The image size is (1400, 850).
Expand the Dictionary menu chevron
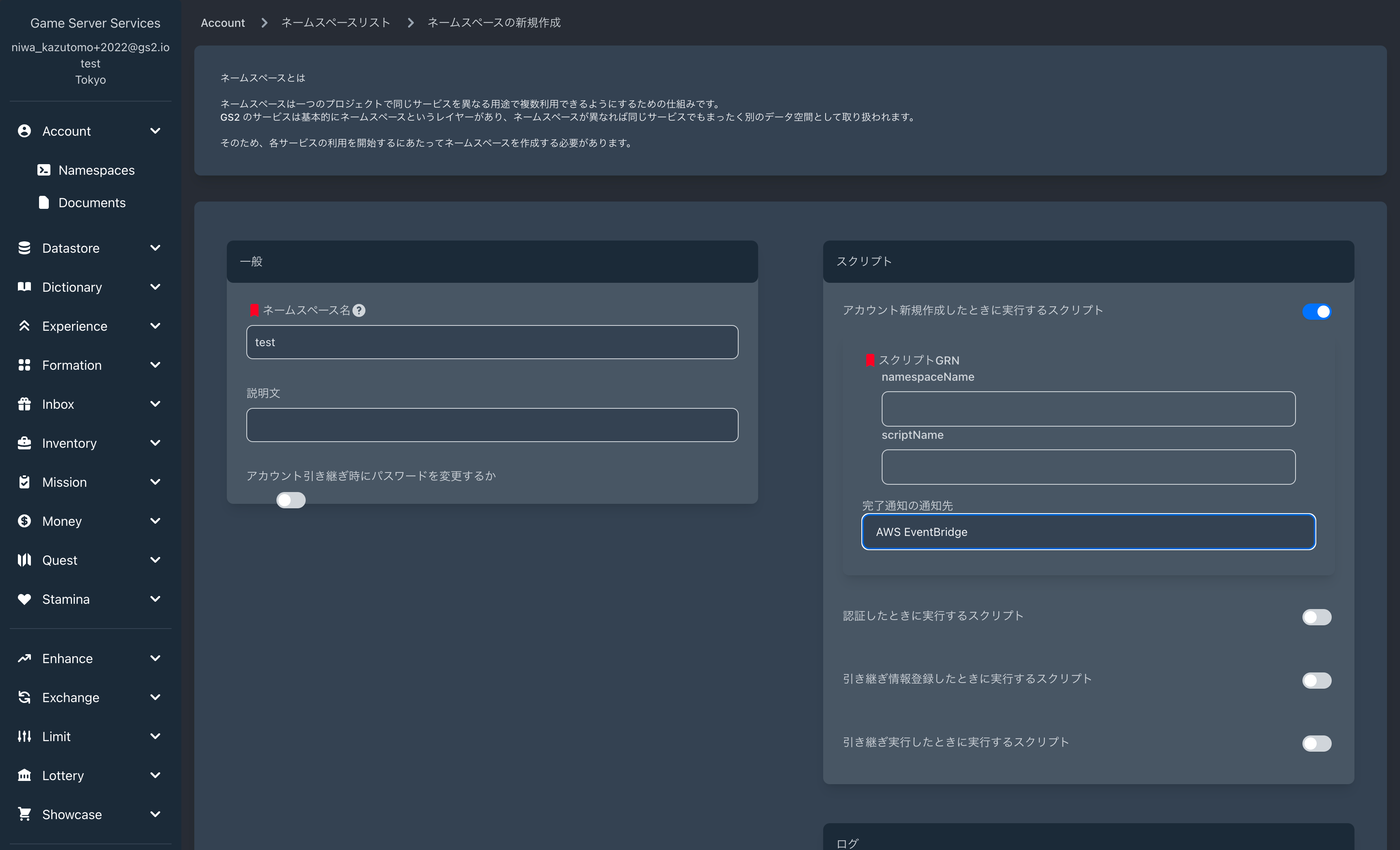155,287
